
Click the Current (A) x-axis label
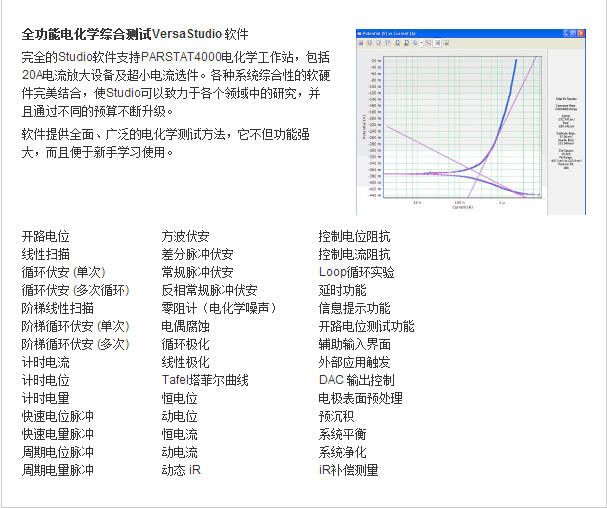[x=463, y=208]
